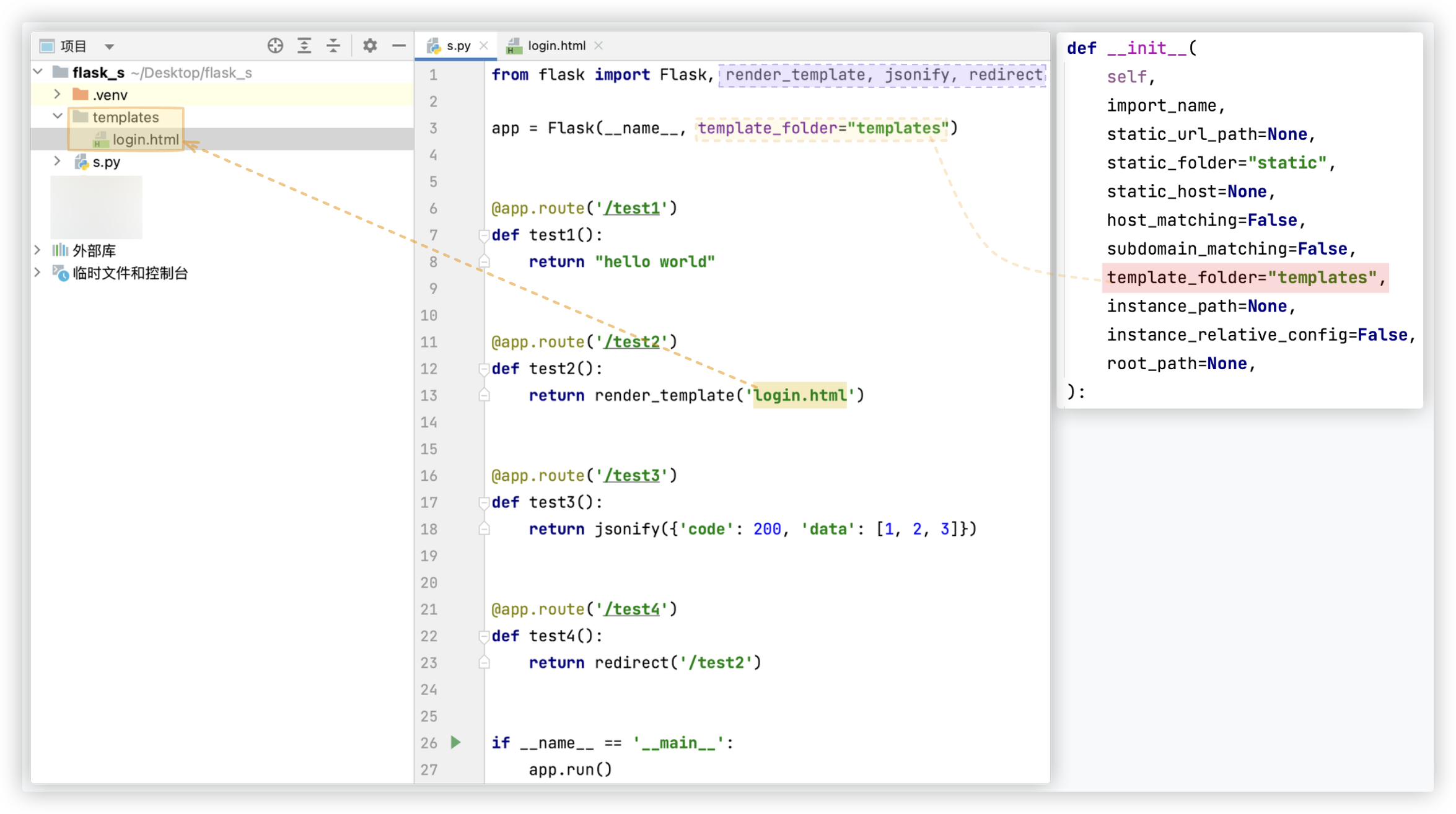1456x814 pixels.
Task: Click the login.html file icon in tree
Action: (100, 140)
